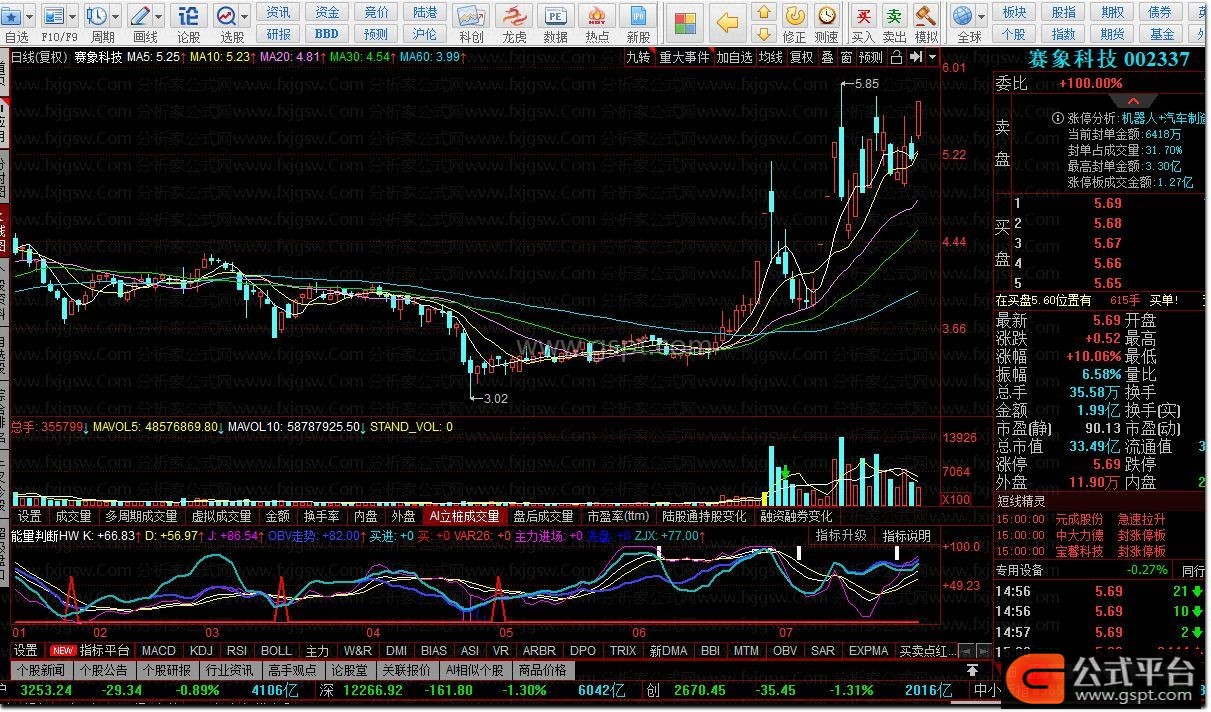Click the 资讯 button

[279, 13]
